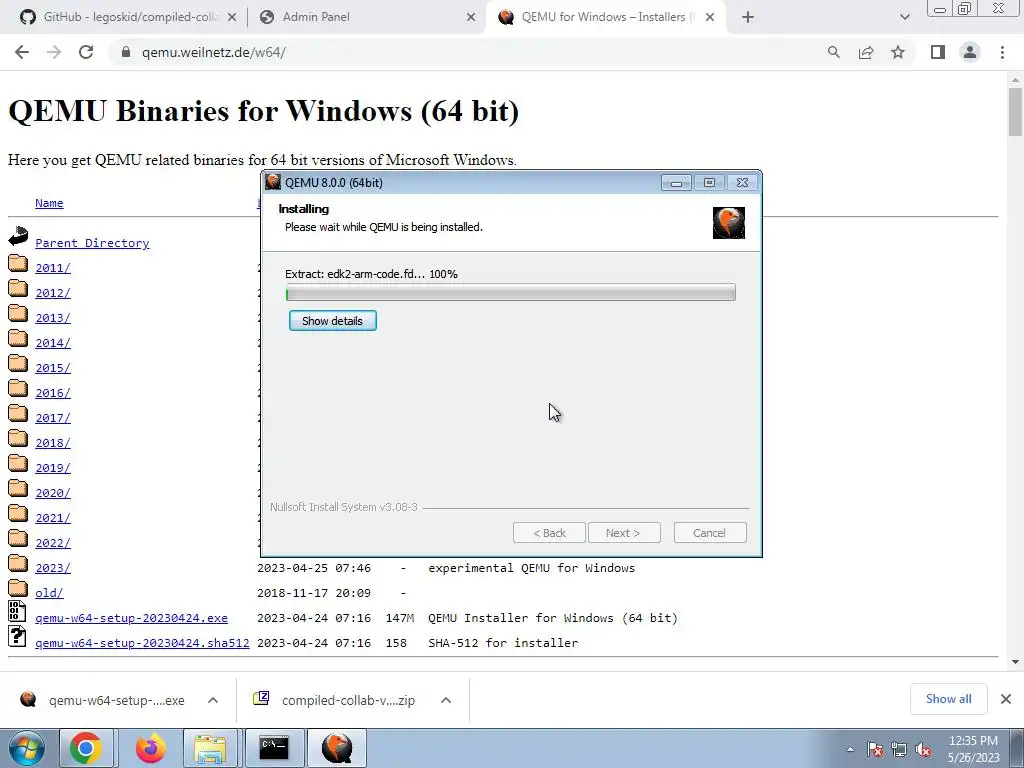Open Chrome side panel icon
Viewport: 1024px width, 768px height.
938,52
